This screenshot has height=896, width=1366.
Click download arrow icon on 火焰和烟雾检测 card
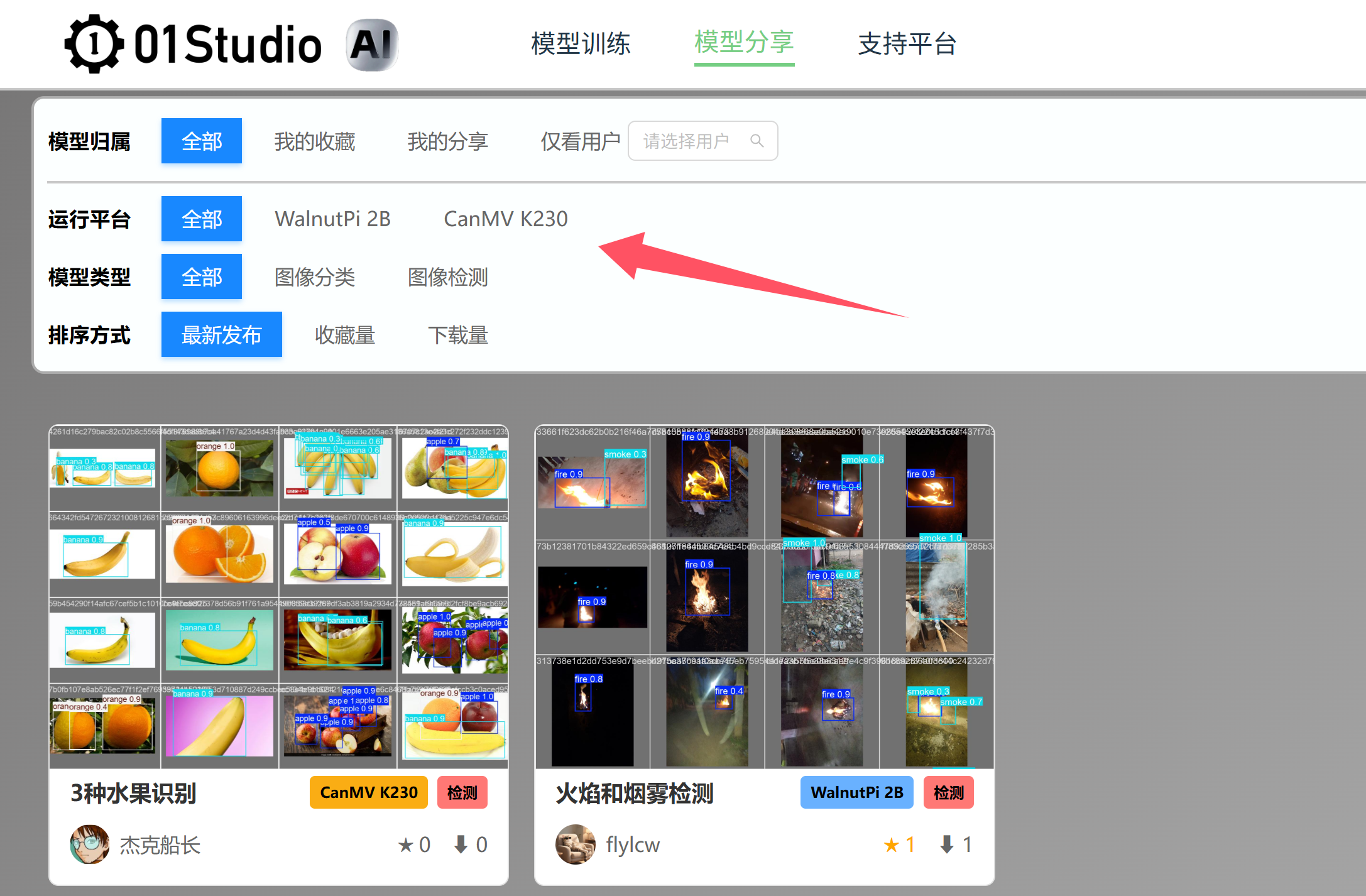coord(947,845)
